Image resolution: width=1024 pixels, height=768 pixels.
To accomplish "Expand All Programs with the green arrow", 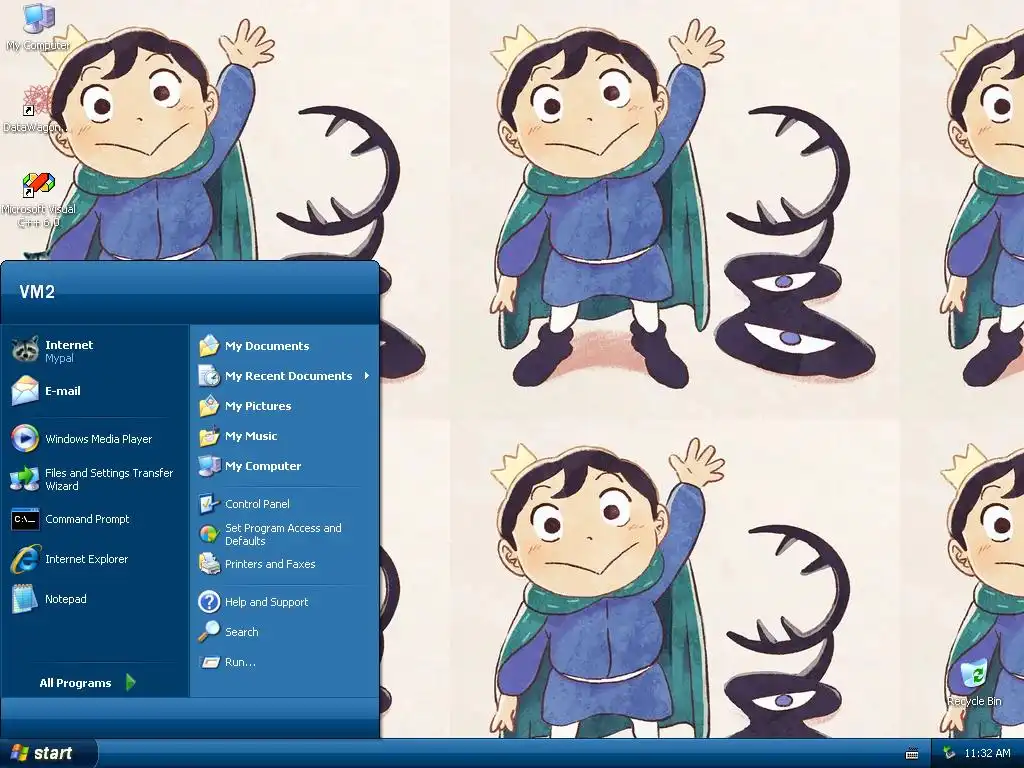I will click(131, 682).
